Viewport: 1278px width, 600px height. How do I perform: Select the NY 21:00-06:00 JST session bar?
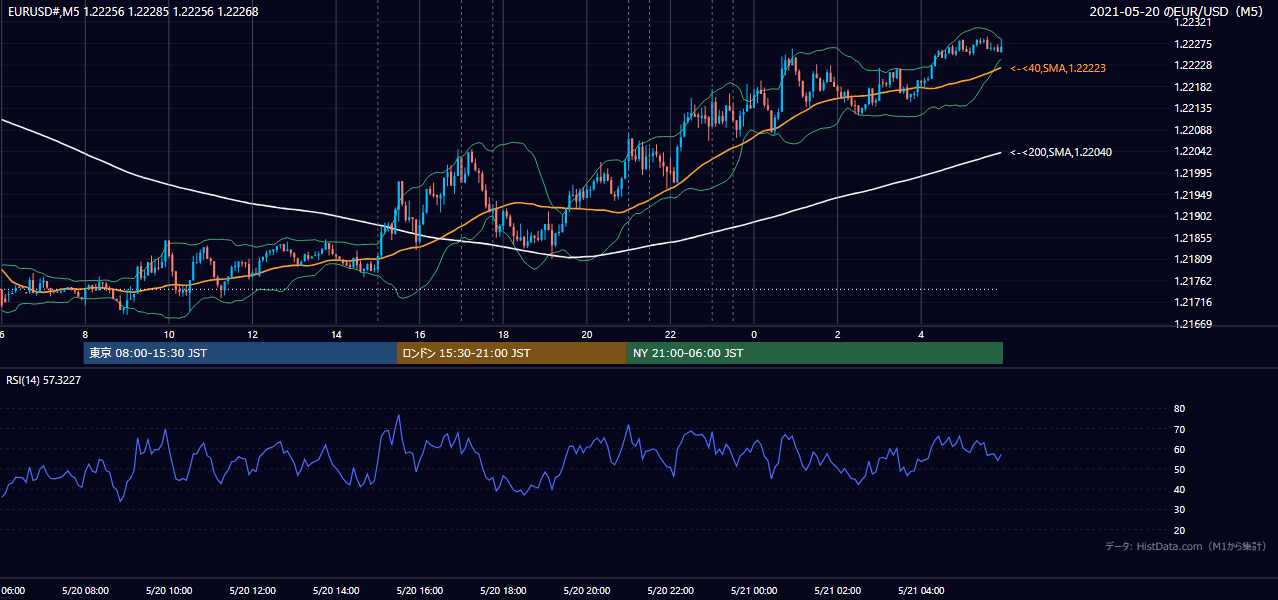(x=815, y=353)
